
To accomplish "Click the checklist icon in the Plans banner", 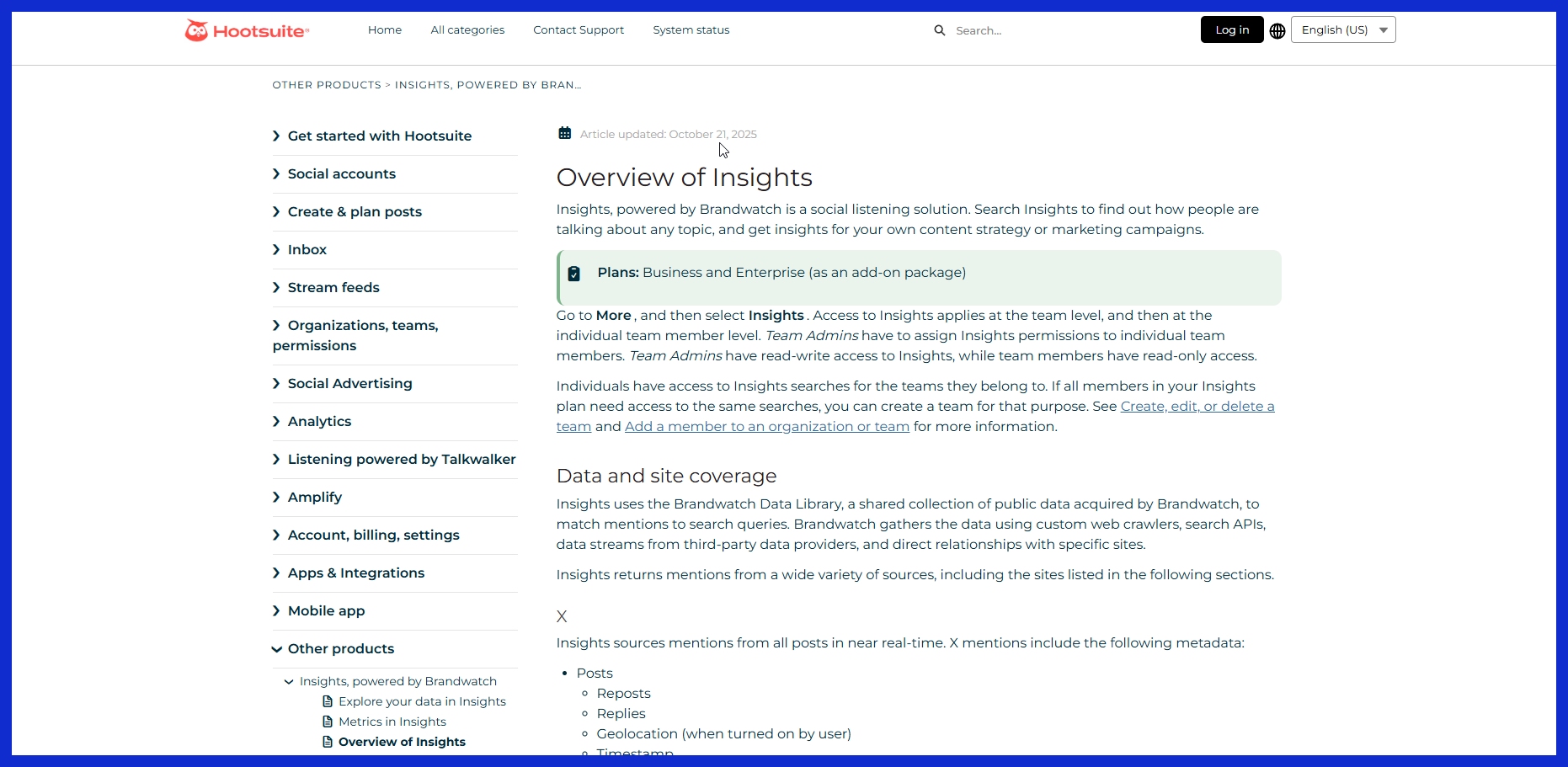I will click(574, 273).
